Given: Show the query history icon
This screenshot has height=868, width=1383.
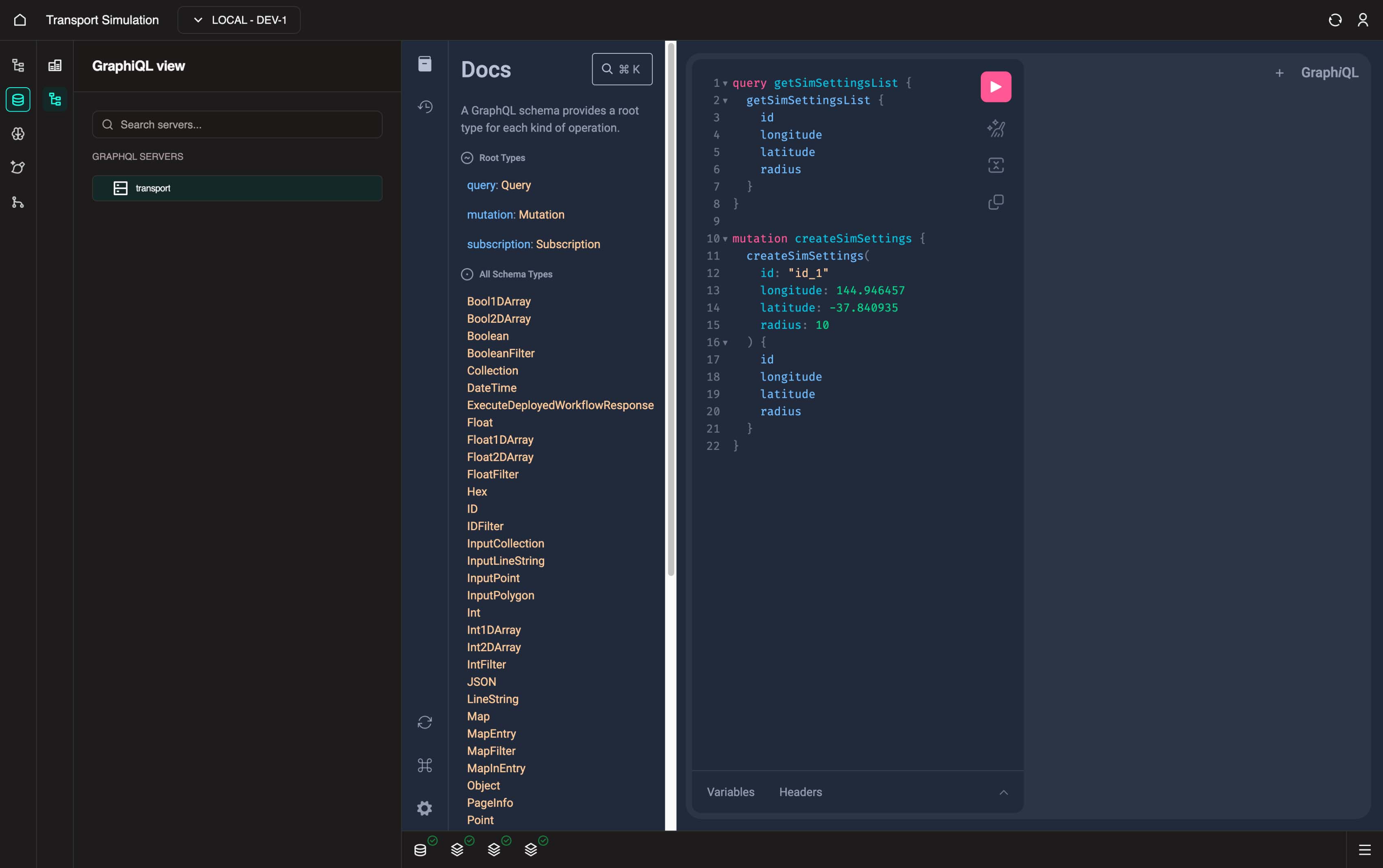Looking at the screenshot, I should click(x=425, y=107).
